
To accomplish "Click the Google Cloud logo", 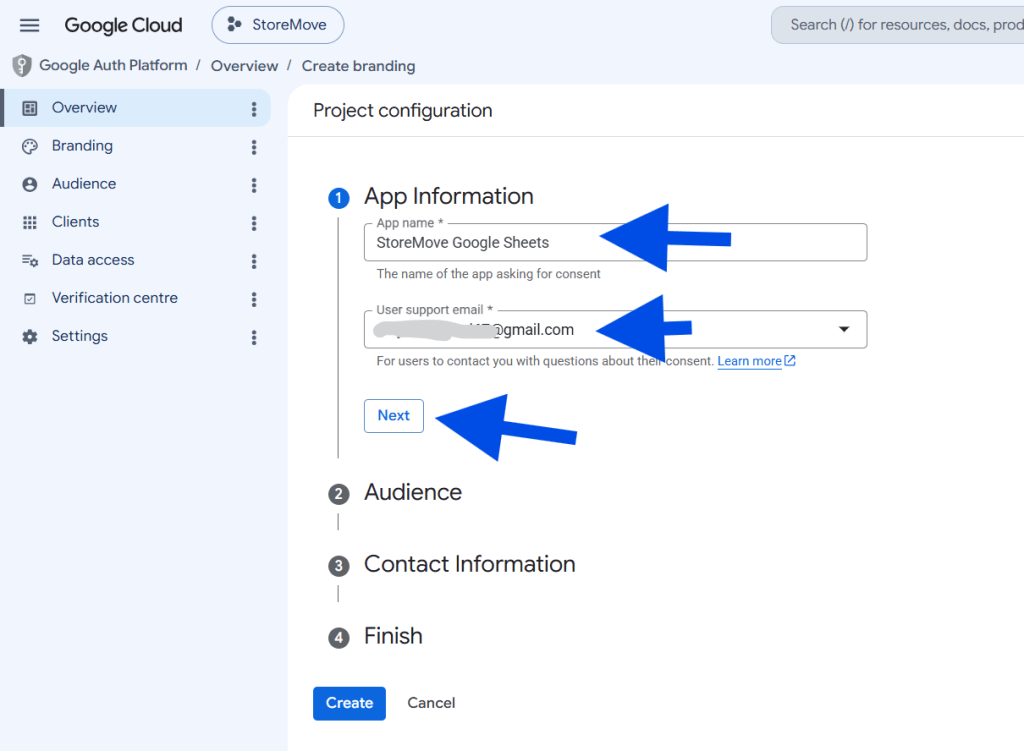I will pyautogui.click(x=123, y=25).
